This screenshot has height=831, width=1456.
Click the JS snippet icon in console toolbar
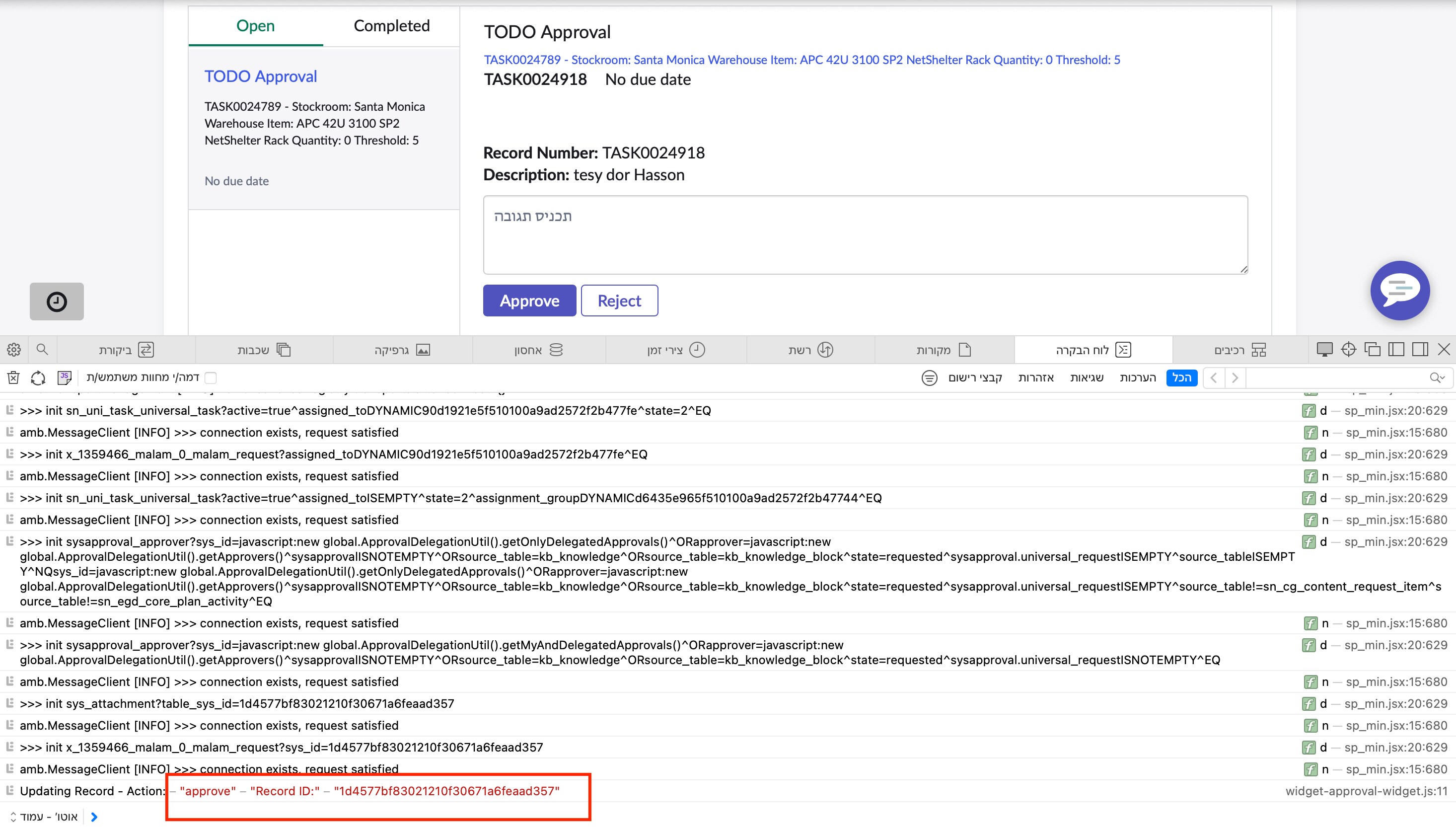pyautogui.click(x=65, y=378)
